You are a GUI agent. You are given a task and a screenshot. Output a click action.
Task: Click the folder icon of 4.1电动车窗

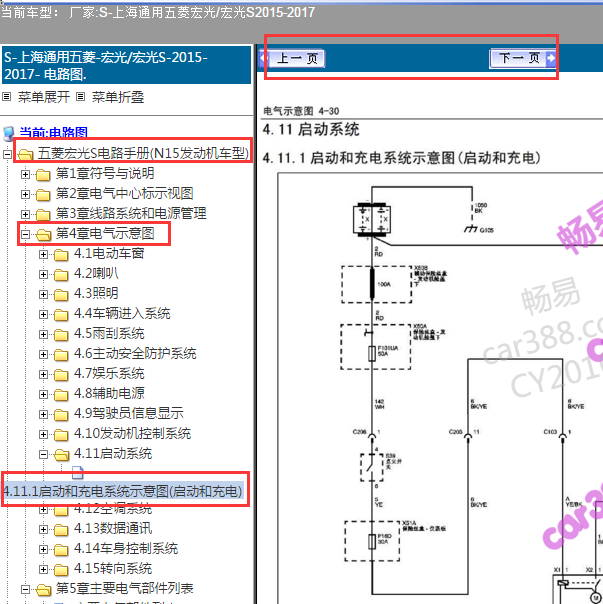pos(61,255)
